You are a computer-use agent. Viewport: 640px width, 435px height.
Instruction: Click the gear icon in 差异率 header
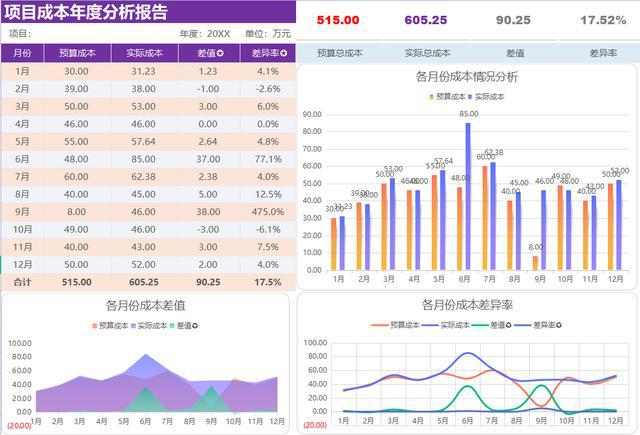click(x=284, y=53)
